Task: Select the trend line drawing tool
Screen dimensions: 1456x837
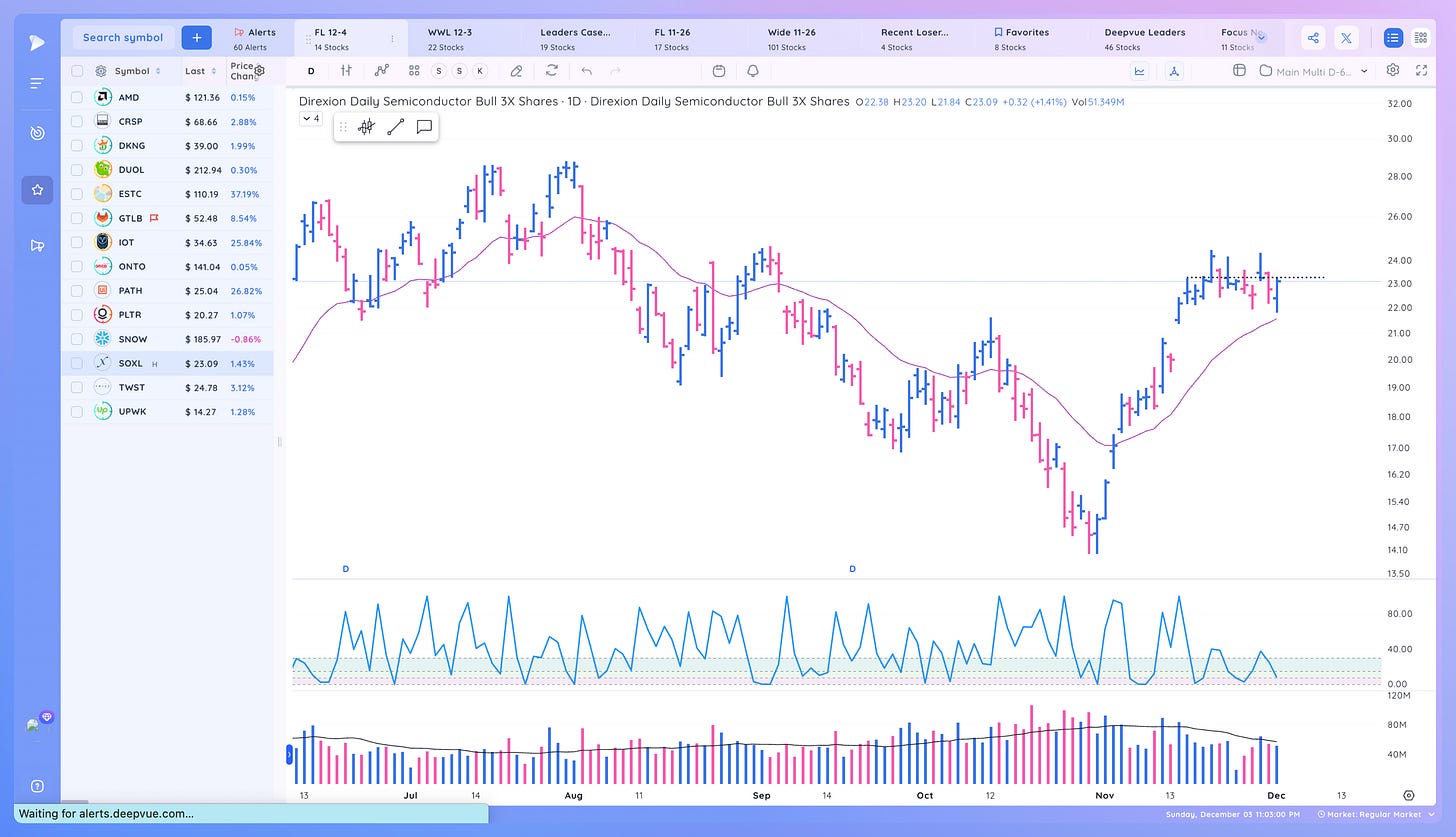Action: [396, 127]
